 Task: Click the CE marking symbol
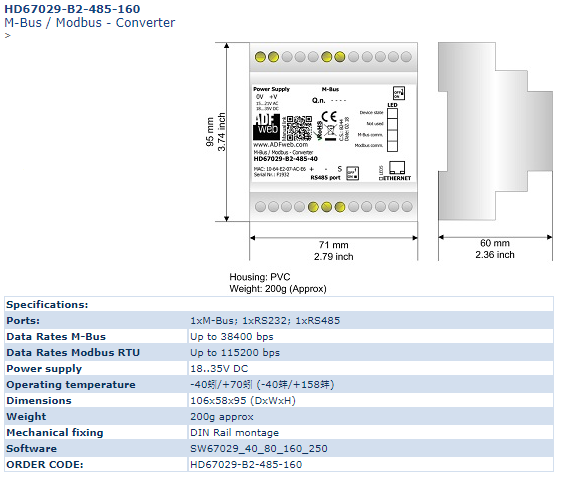coord(329,117)
